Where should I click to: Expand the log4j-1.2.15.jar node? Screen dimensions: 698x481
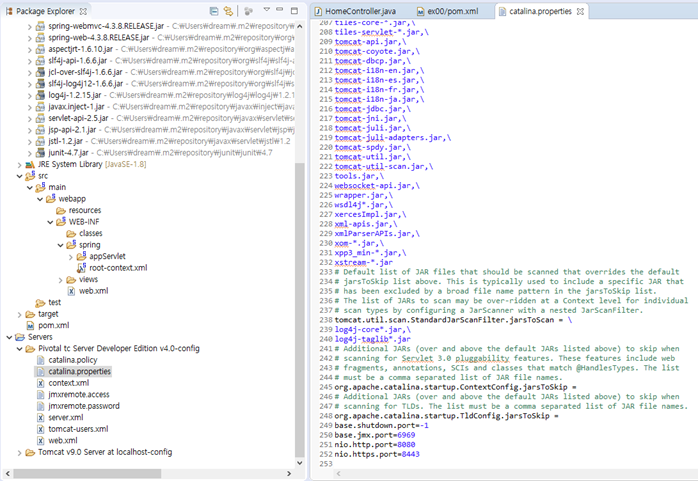29,96
